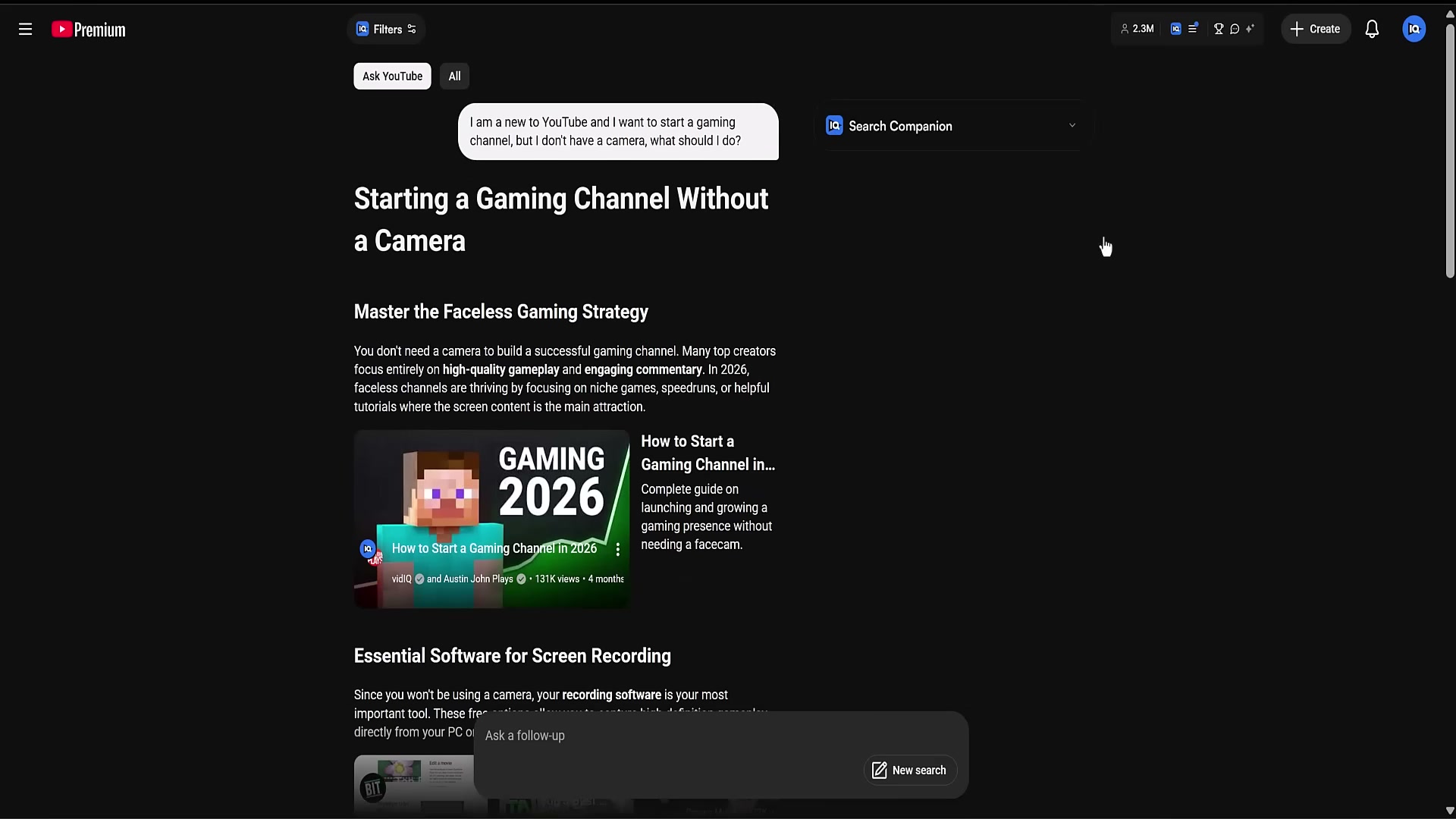Click the vidIQ icon beside Search Companion
Image resolution: width=1456 pixels, height=819 pixels.
[x=834, y=125]
